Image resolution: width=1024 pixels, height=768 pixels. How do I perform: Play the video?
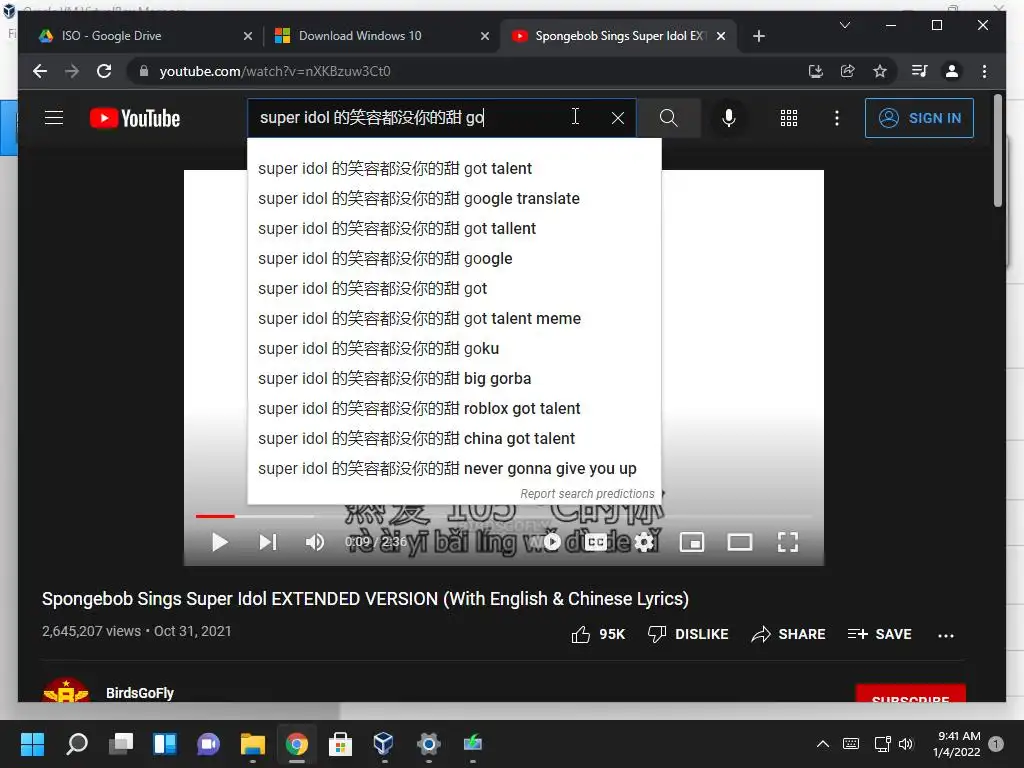219,542
